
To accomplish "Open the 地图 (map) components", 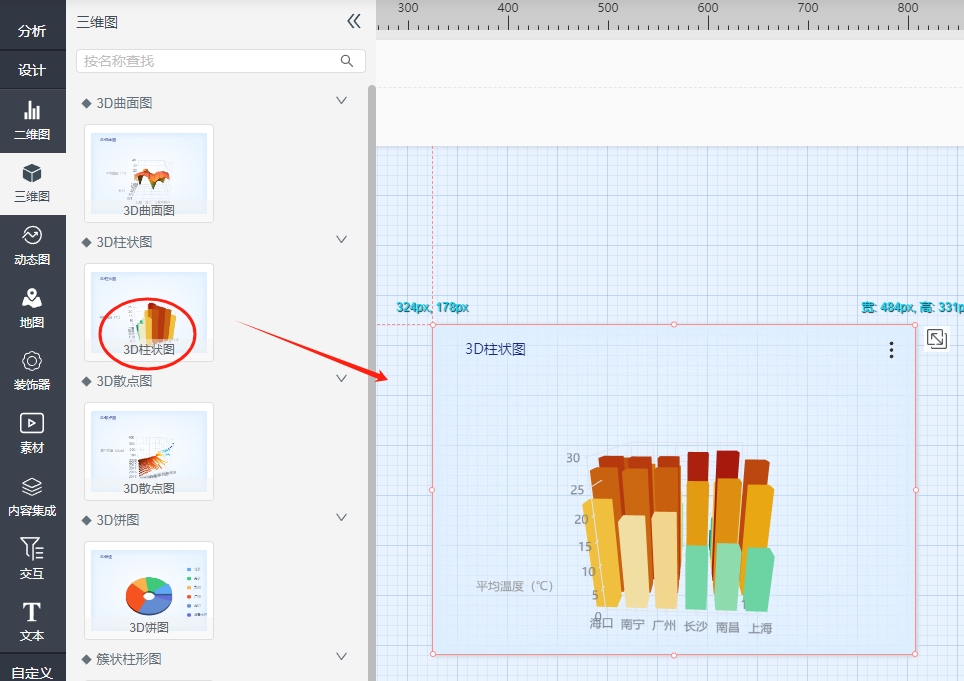I will click(x=32, y=309).
